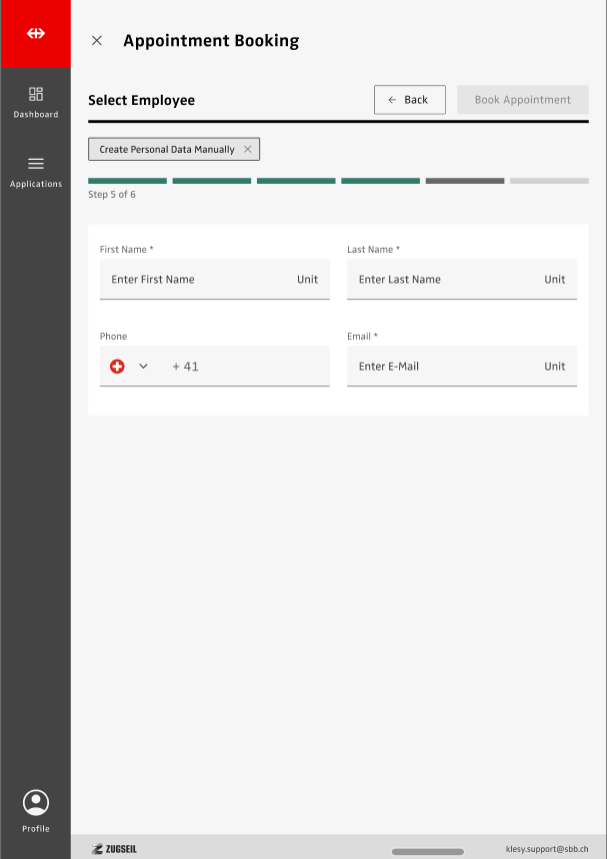Click the first green progress step segment

[x=127, y=181]
